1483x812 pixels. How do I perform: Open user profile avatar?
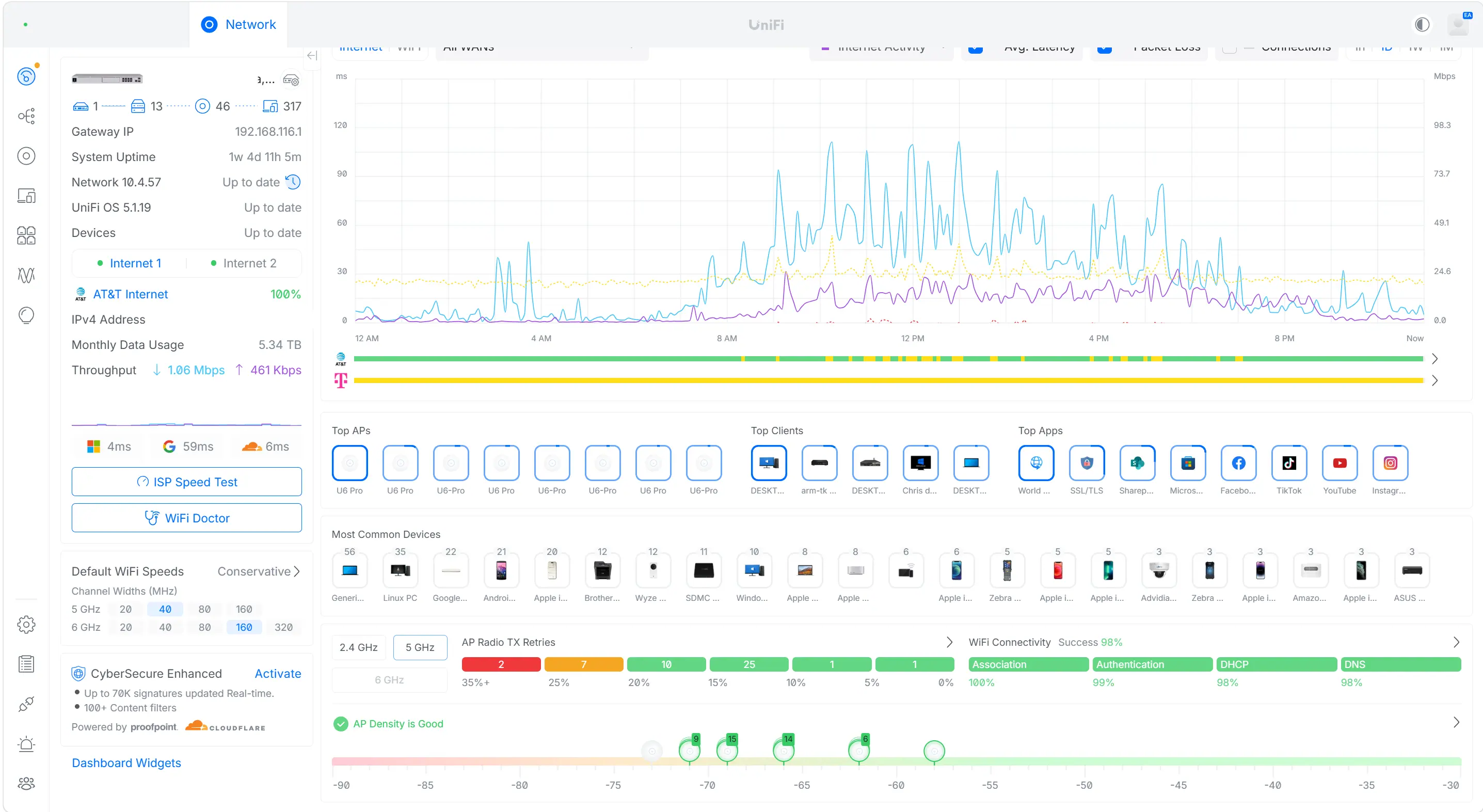coord(1458,25)
